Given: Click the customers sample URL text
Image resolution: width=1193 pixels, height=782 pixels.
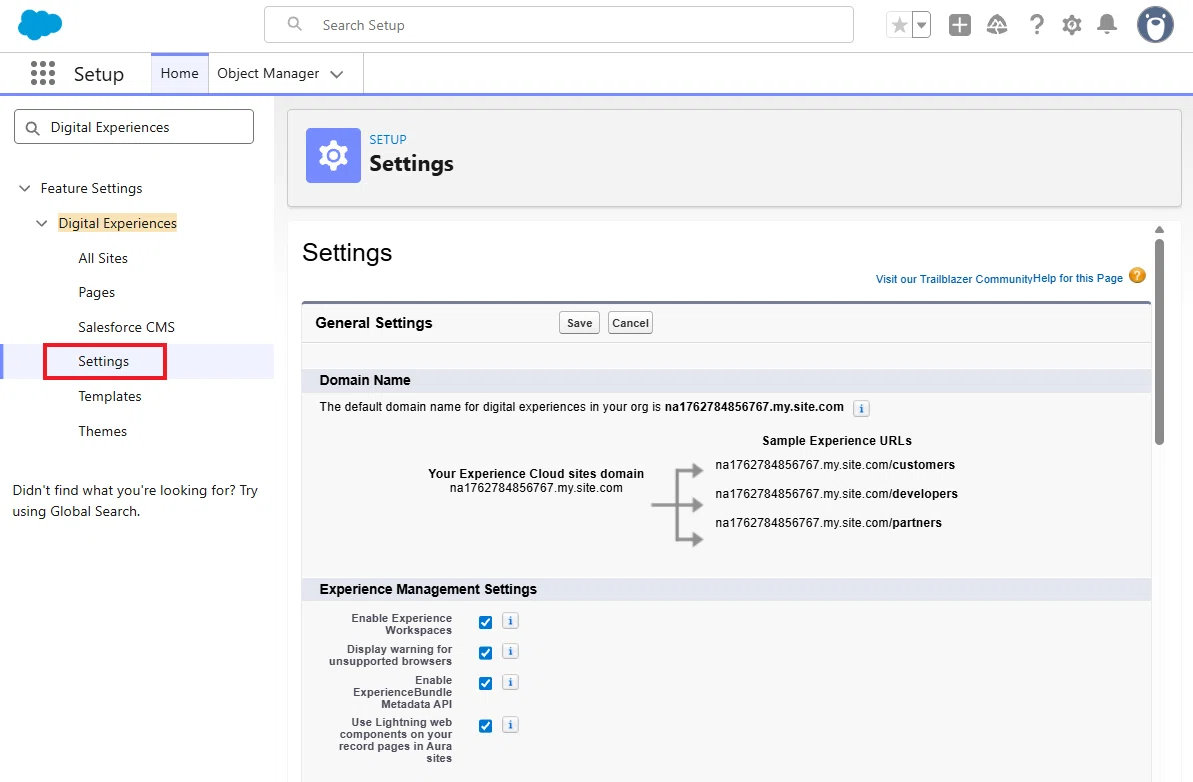Looking at the screenshot, I should [835, 465].
